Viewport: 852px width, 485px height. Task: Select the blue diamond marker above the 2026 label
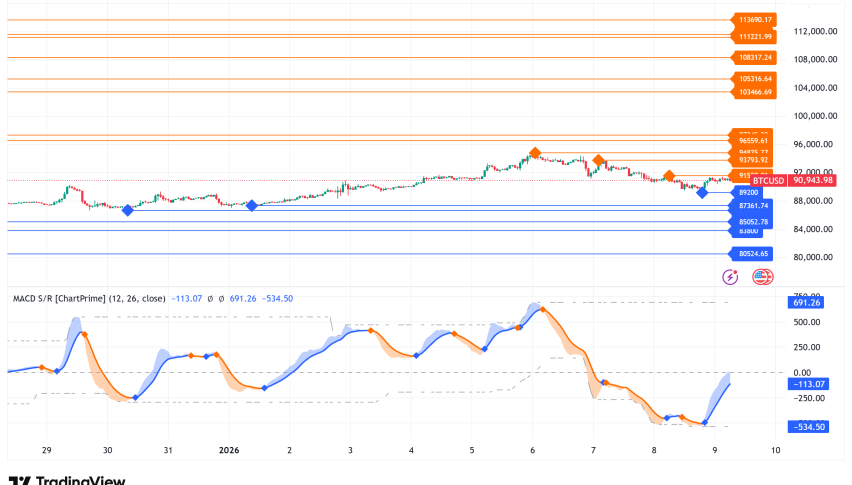point(252,205)
